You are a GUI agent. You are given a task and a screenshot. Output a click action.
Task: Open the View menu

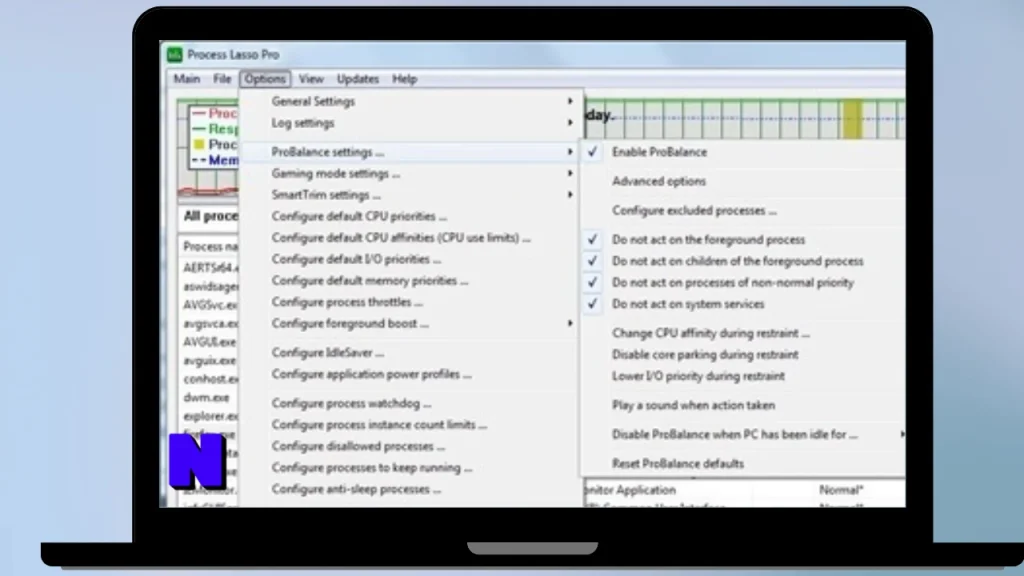coord(312,79)
